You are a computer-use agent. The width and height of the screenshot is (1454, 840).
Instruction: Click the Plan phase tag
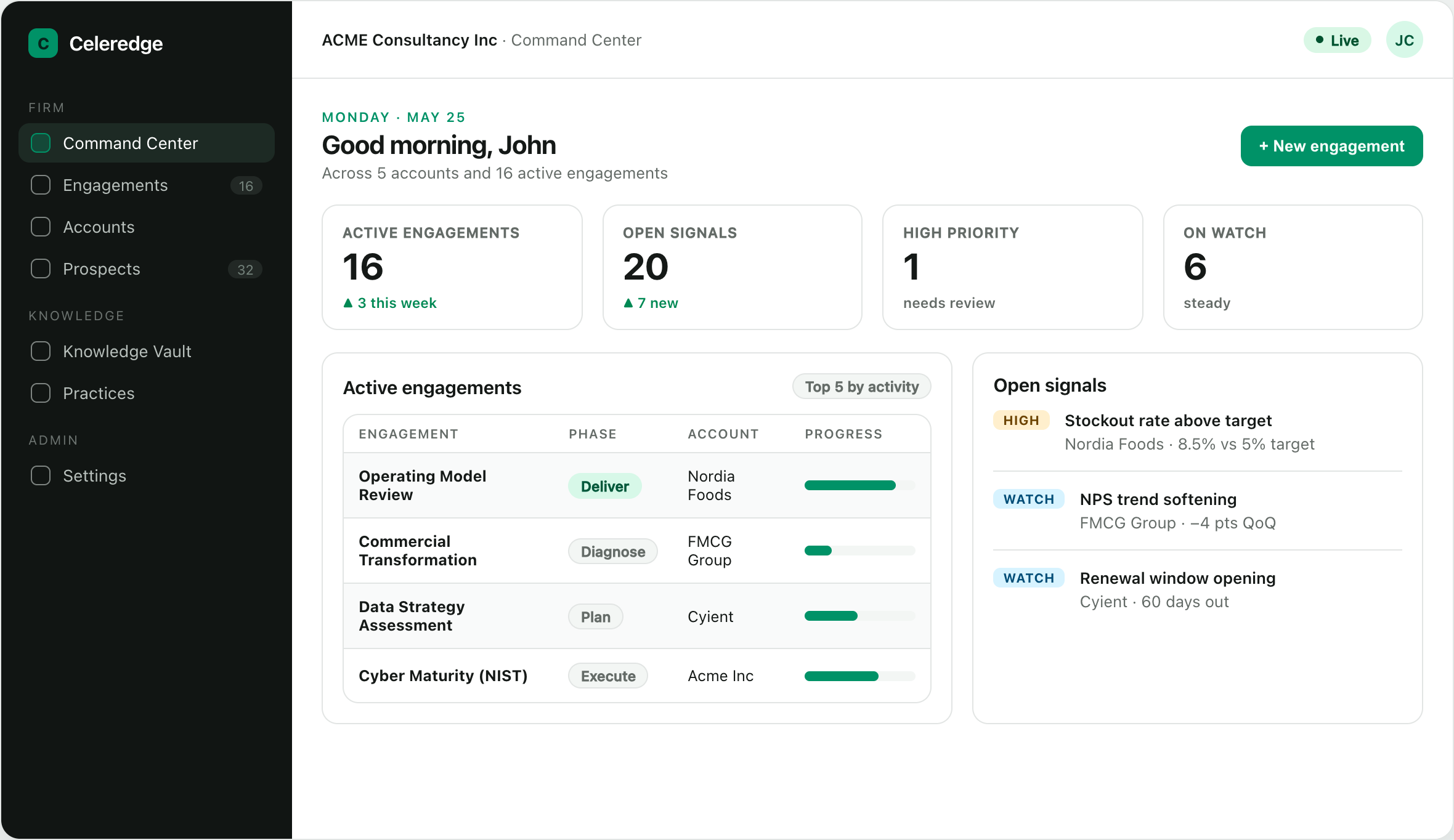point(595,616)
